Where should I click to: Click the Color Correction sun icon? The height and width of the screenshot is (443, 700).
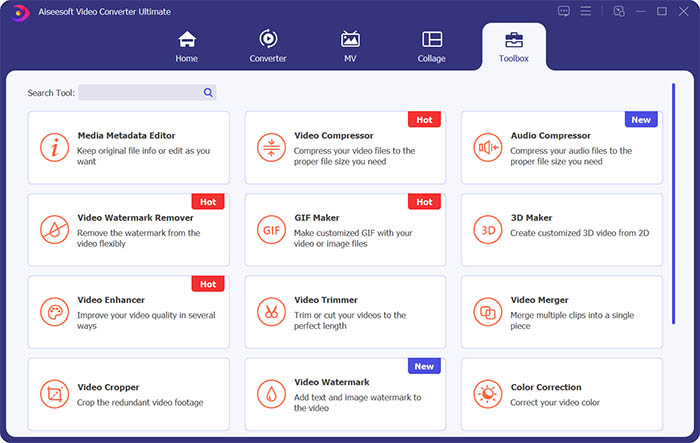coord(488,394)
